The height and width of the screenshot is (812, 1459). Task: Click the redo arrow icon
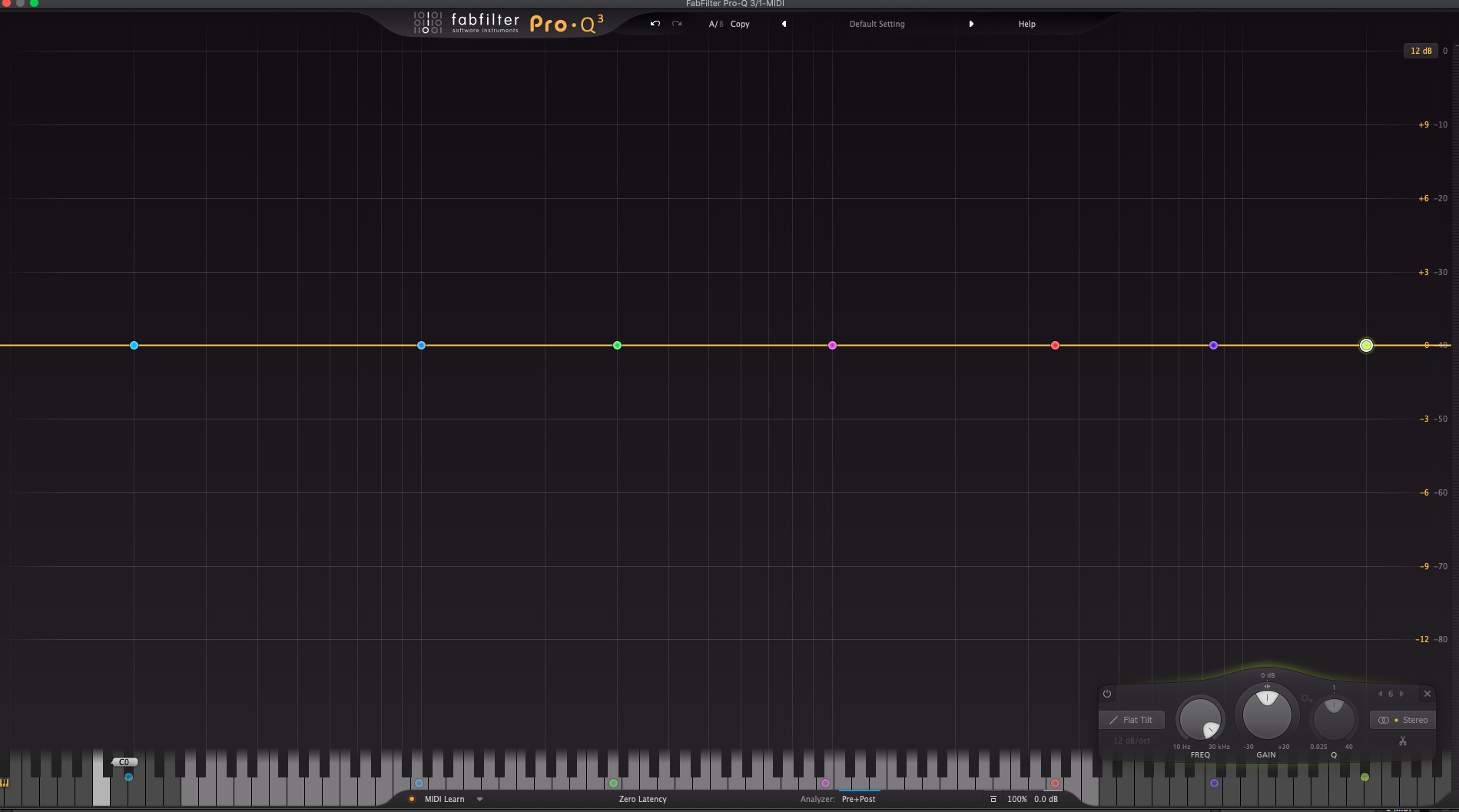(677, 24)
